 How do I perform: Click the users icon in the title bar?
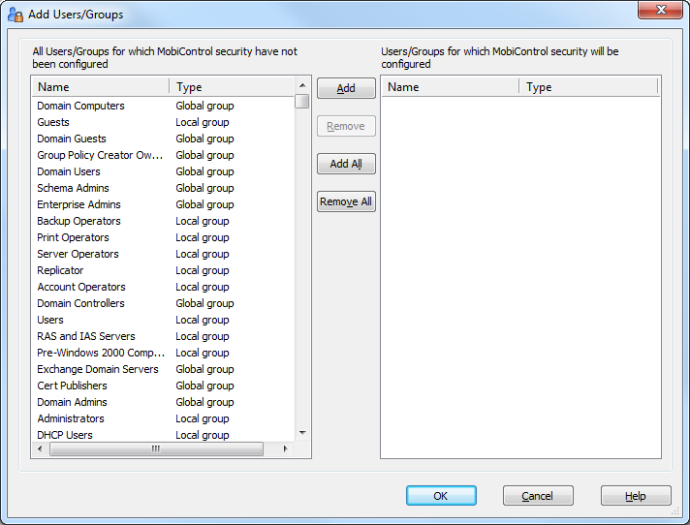(15, 15)
